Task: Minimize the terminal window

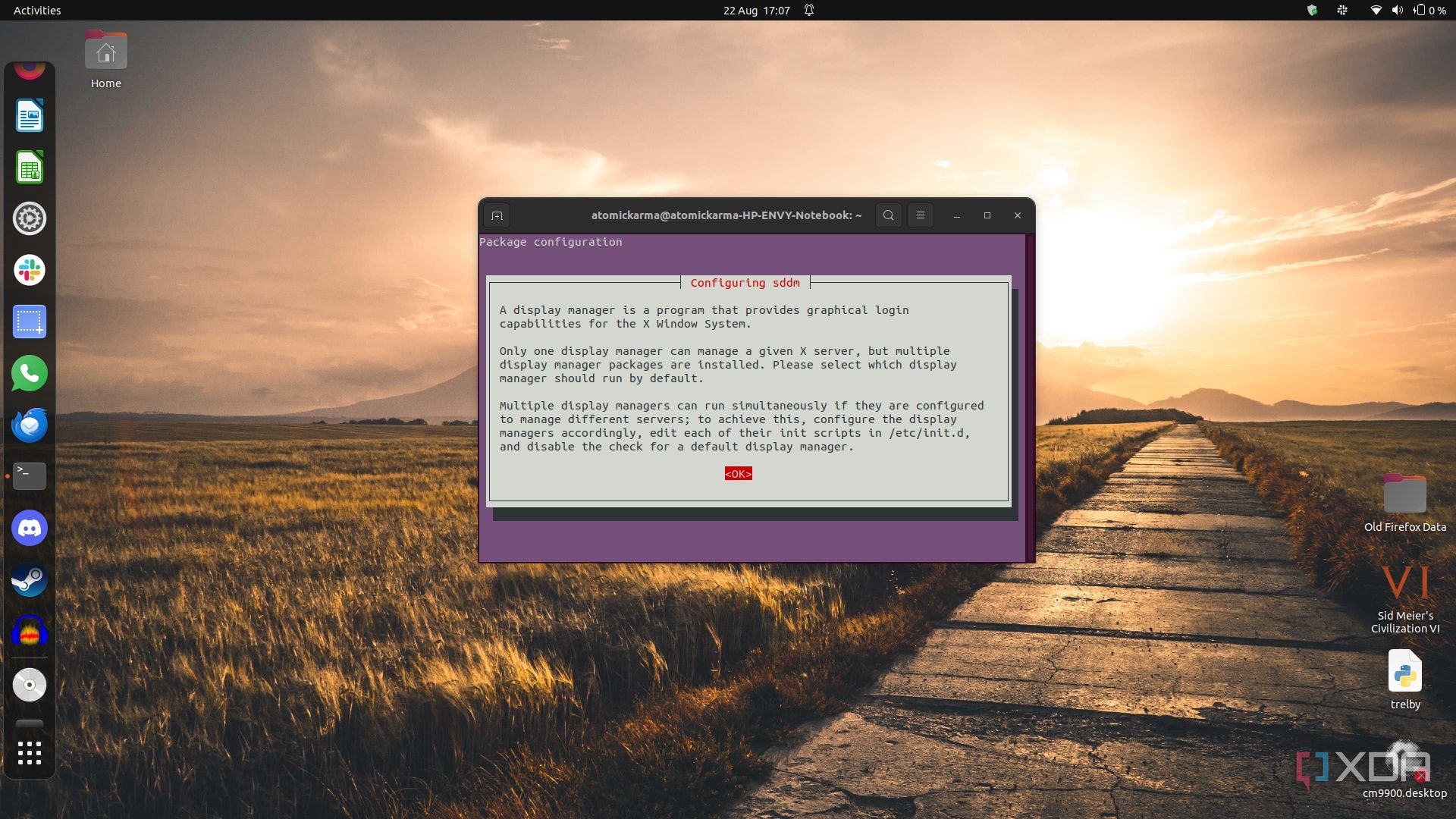Action: coord(957,216)
